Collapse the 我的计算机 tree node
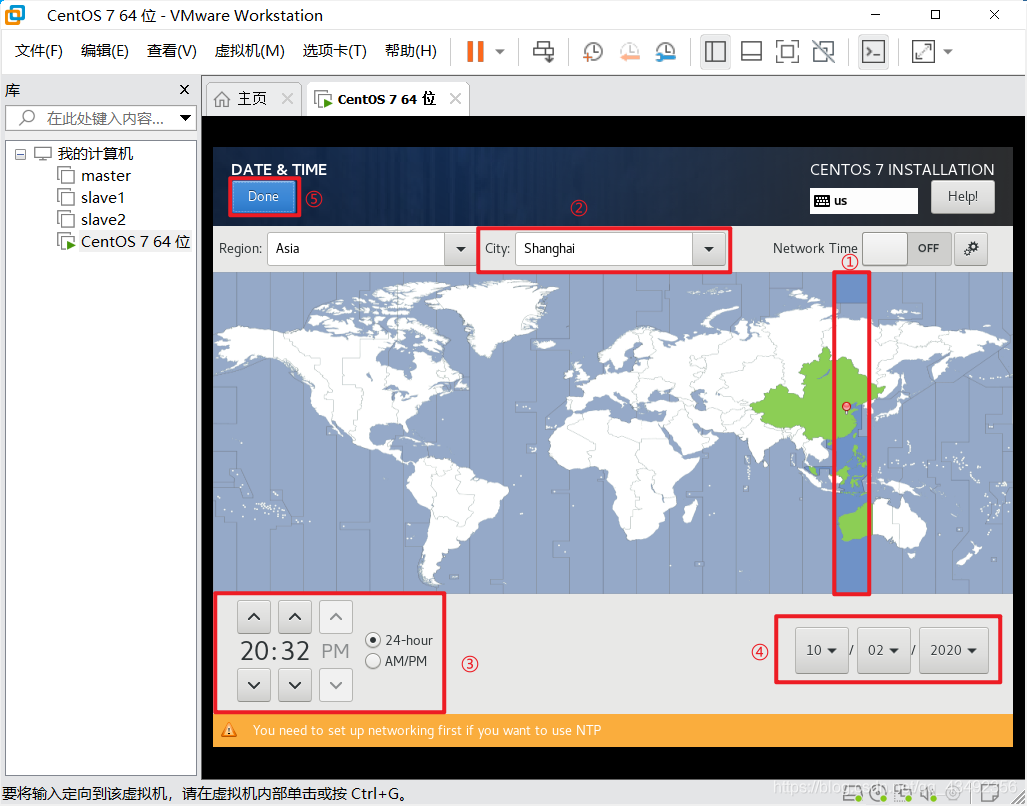Screen dimensions: 1027x806 tap(20, 155)
